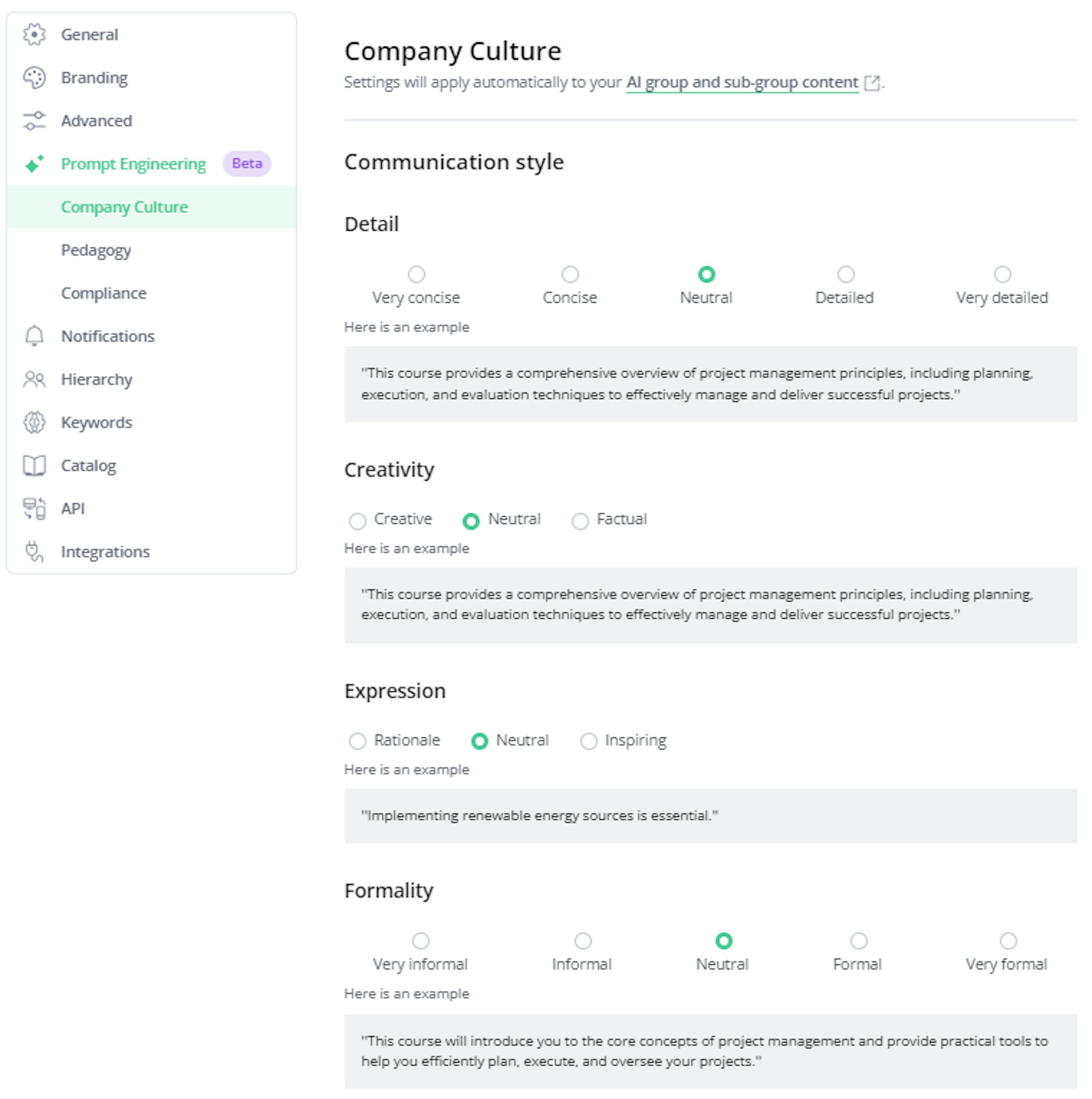Click the General gear icon
The width and height of the screenshot is (1092, 1099).
pyautogui.click(x=34, y=35)
